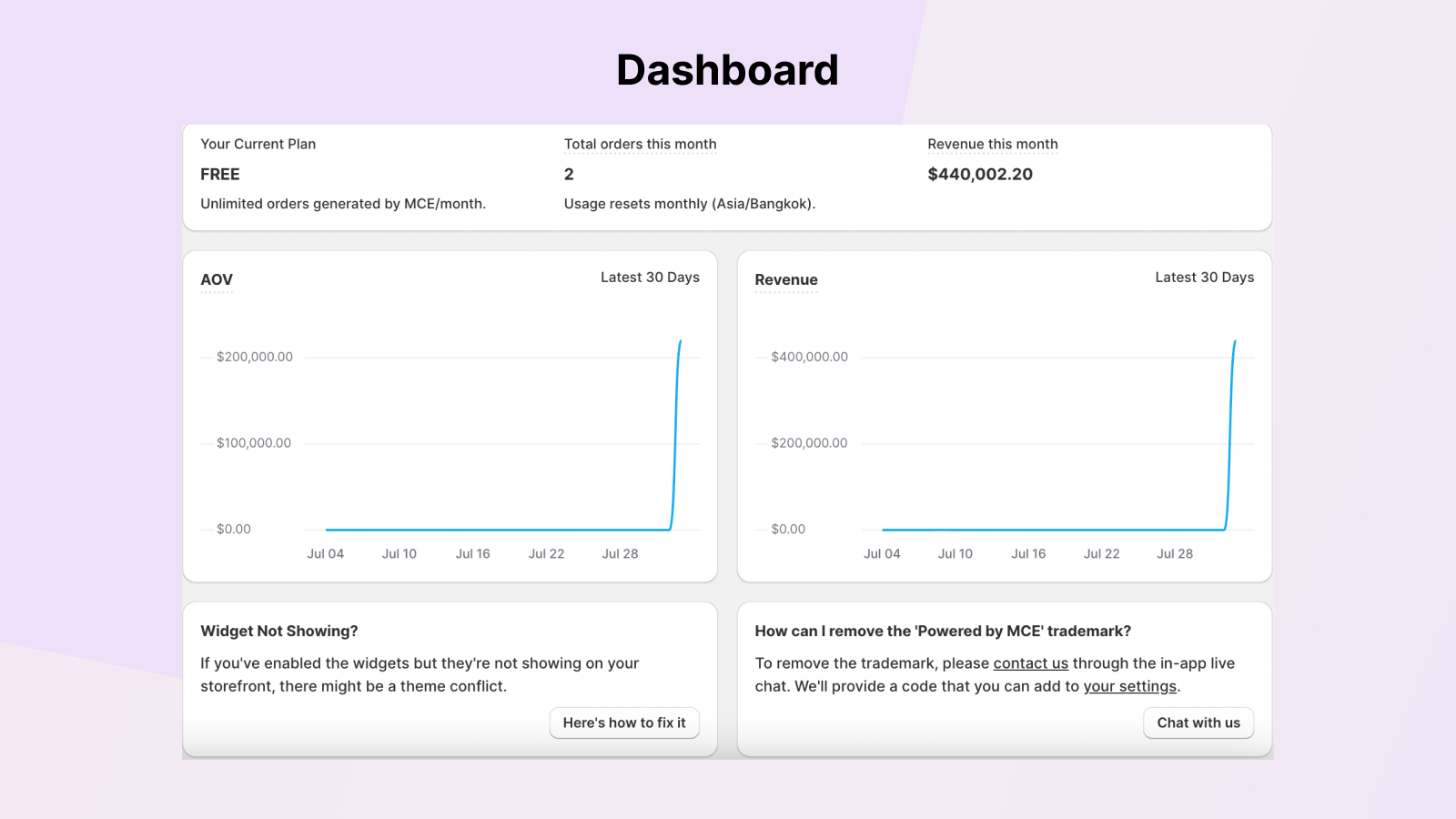The height and width of the screenshot is (819, 1456).
Task: Click the "Jul 04" axis label on AOV chart
Action: tap(326, 553)
